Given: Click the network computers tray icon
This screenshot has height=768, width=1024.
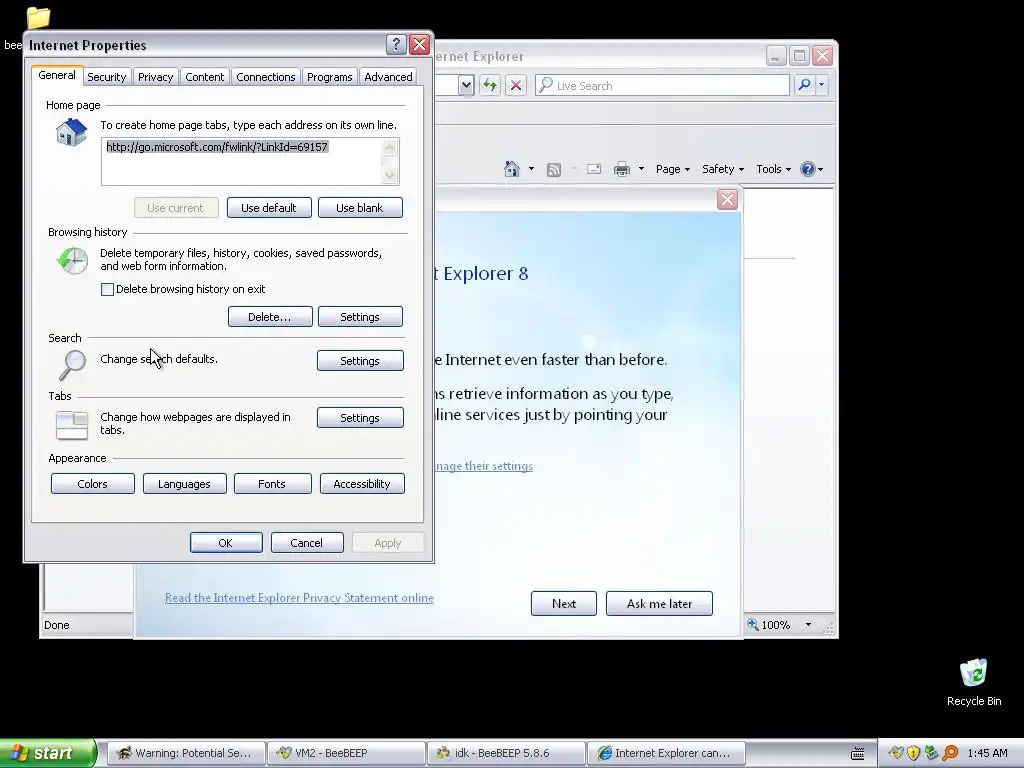Looking at the screenshot, I should click(x=932, y=753).
